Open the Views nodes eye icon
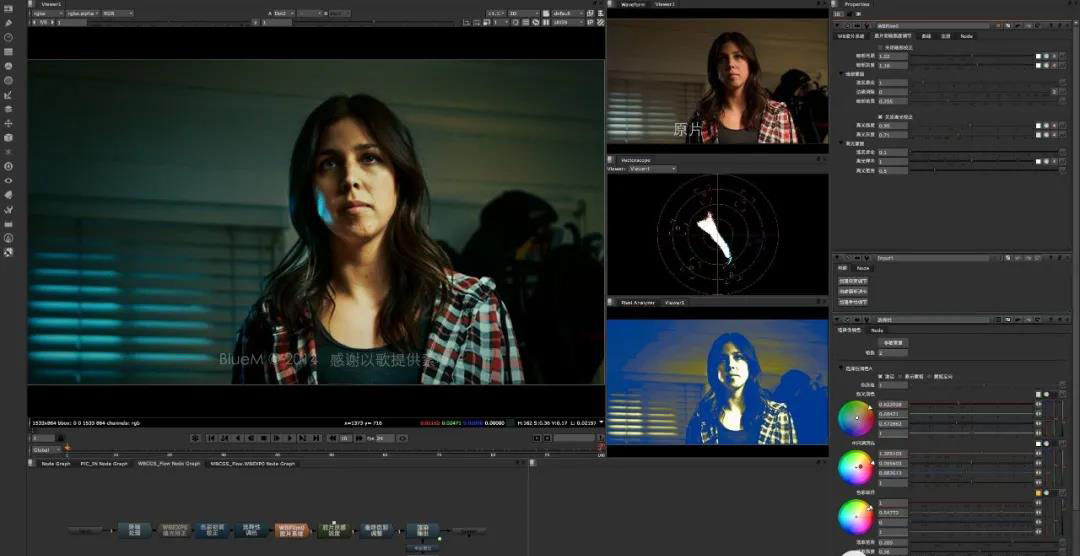 [x=9, y=181]
